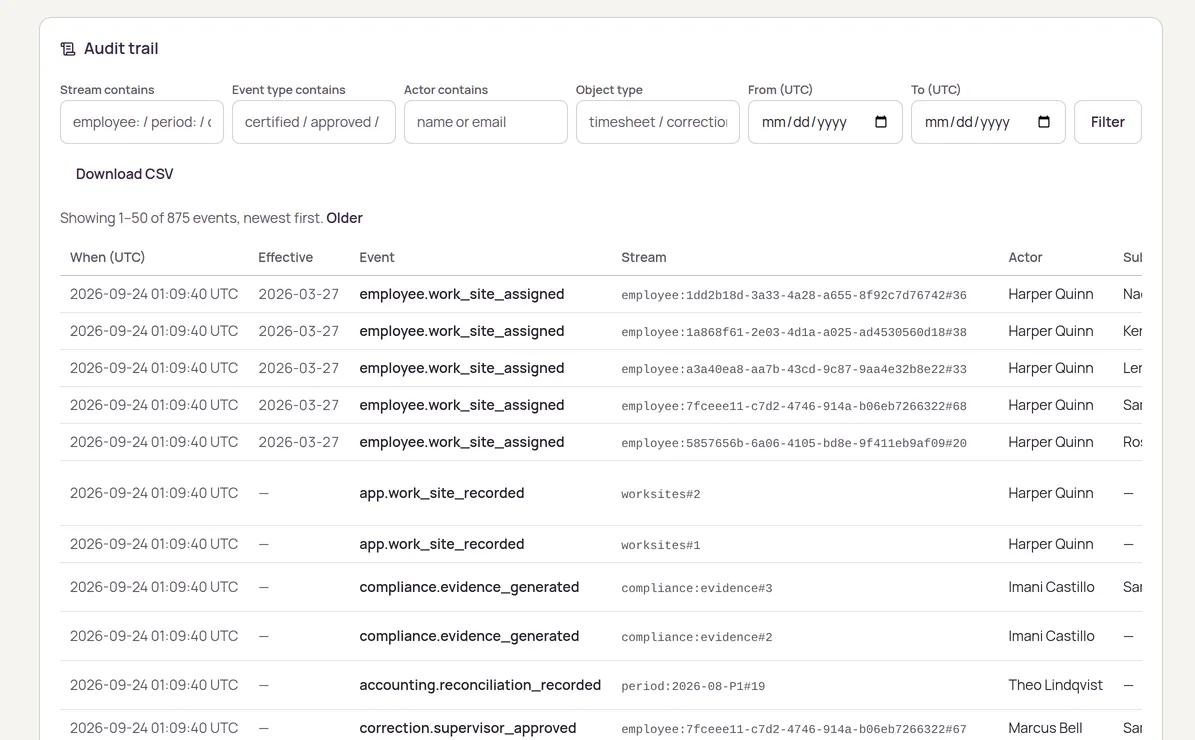Click actor Theo Lindqvist
Image resolution: width=1195 pixels, height=740 pixels.
tap(1056, 685)
